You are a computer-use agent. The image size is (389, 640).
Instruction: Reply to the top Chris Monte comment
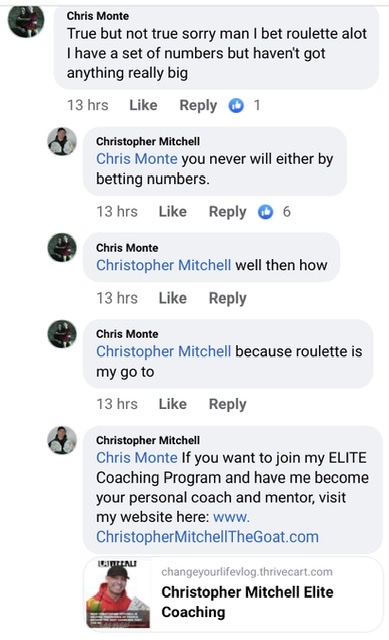(198, 105)
